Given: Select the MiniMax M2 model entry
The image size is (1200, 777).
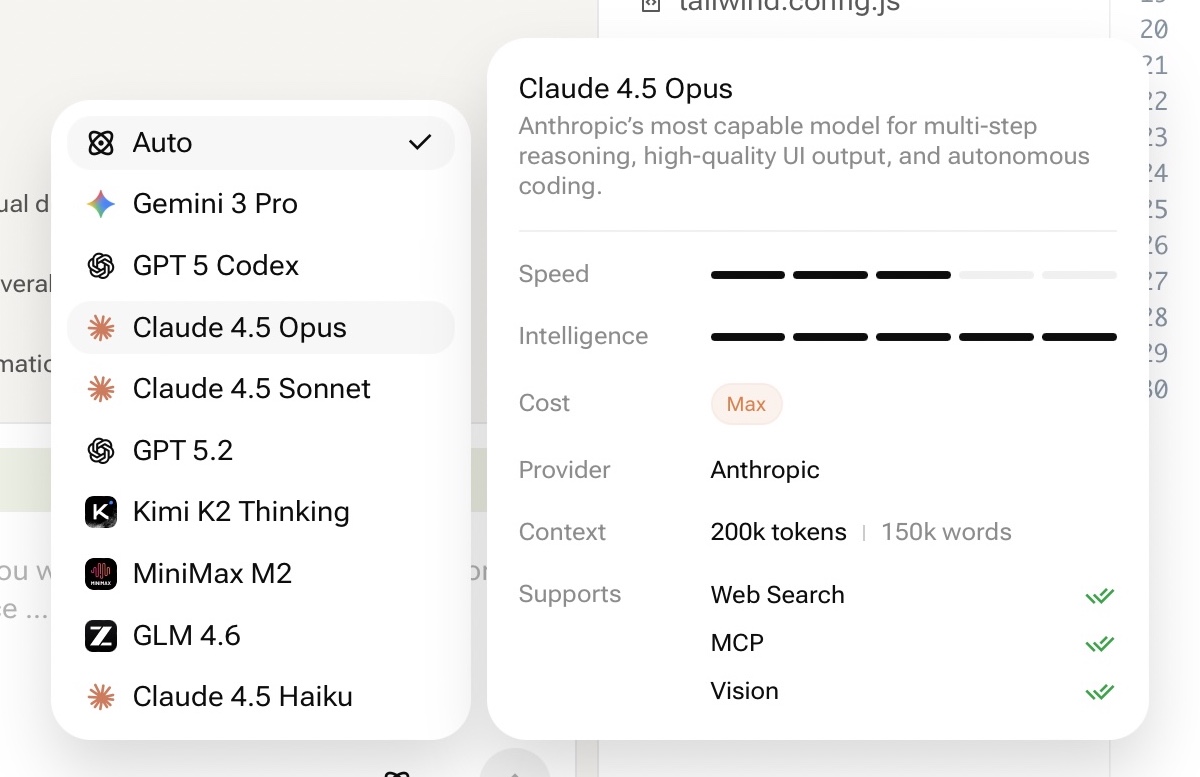Looking at the screenshot, I should 212,574.
